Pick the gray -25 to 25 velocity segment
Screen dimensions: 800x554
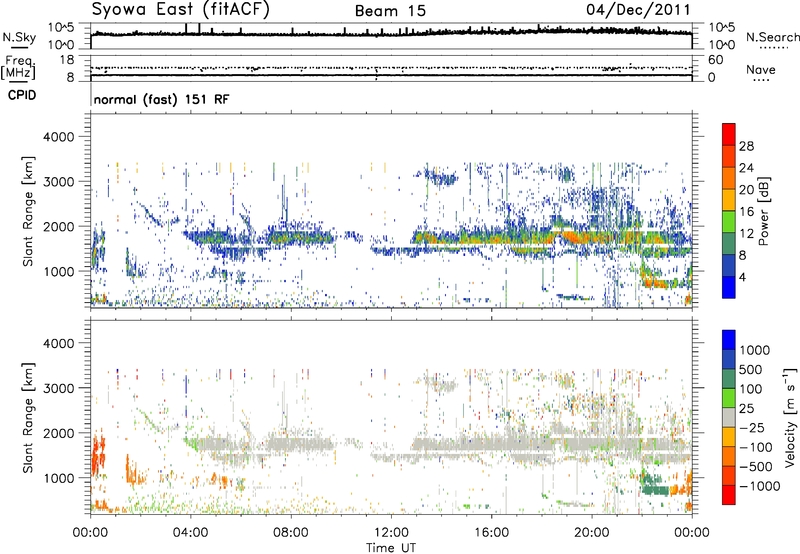pos(729,417)
